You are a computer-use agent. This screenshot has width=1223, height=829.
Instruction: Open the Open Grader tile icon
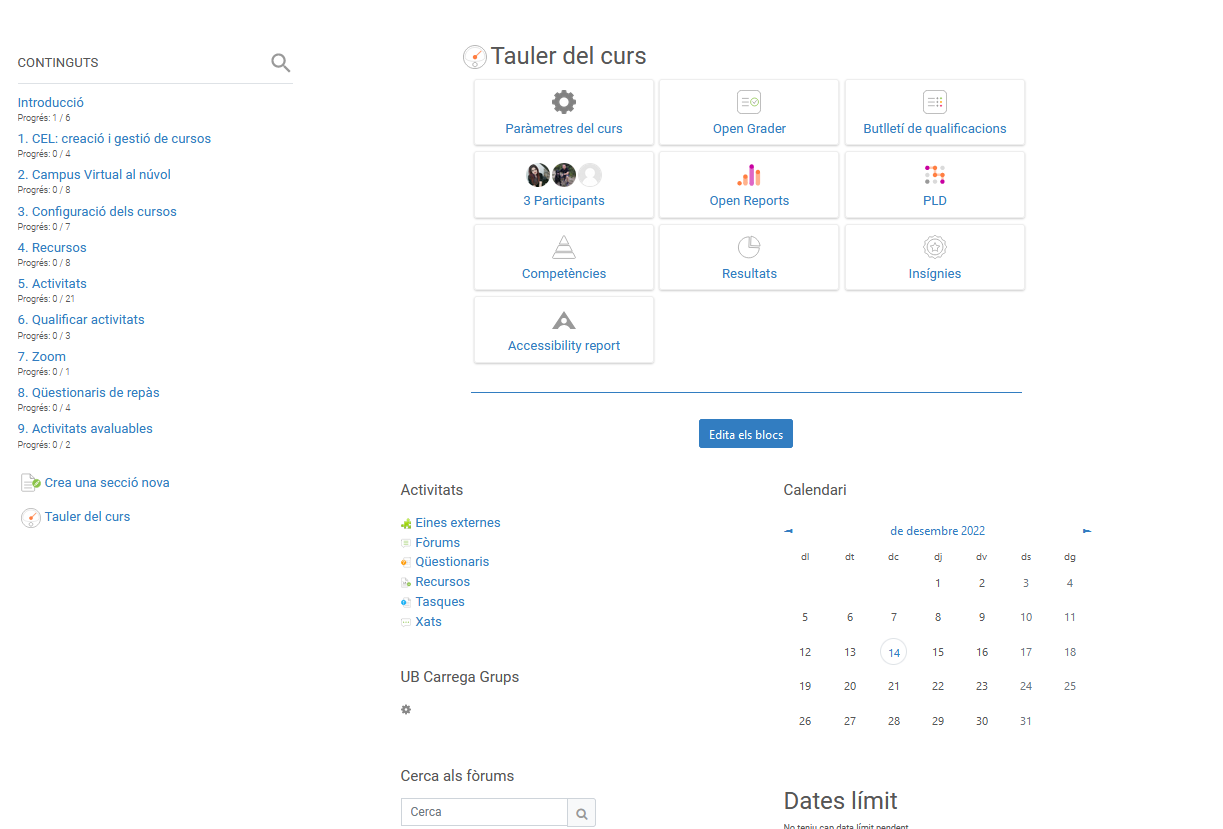(x=749, y=102)
